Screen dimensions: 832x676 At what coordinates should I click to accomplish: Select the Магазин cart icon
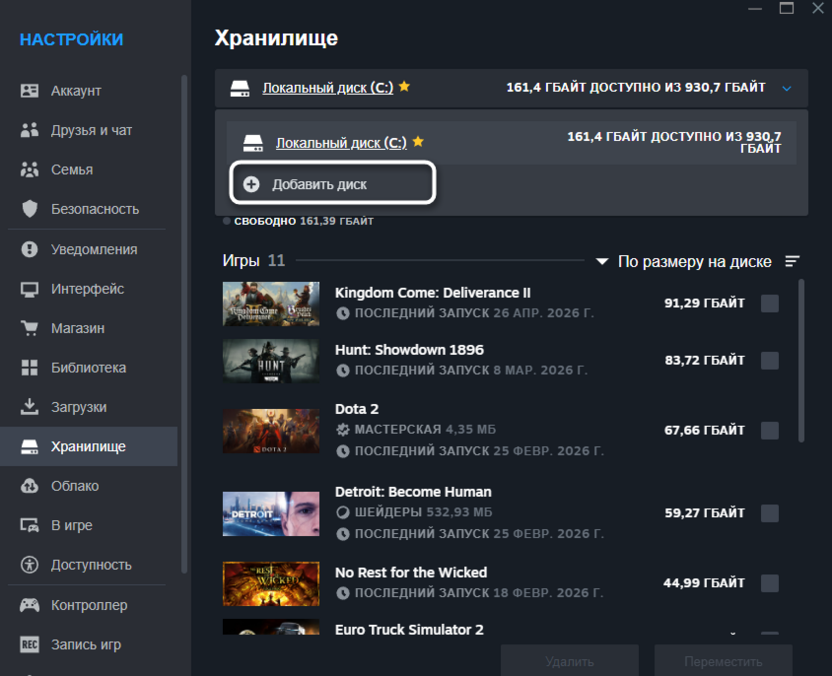click(29, 328)
